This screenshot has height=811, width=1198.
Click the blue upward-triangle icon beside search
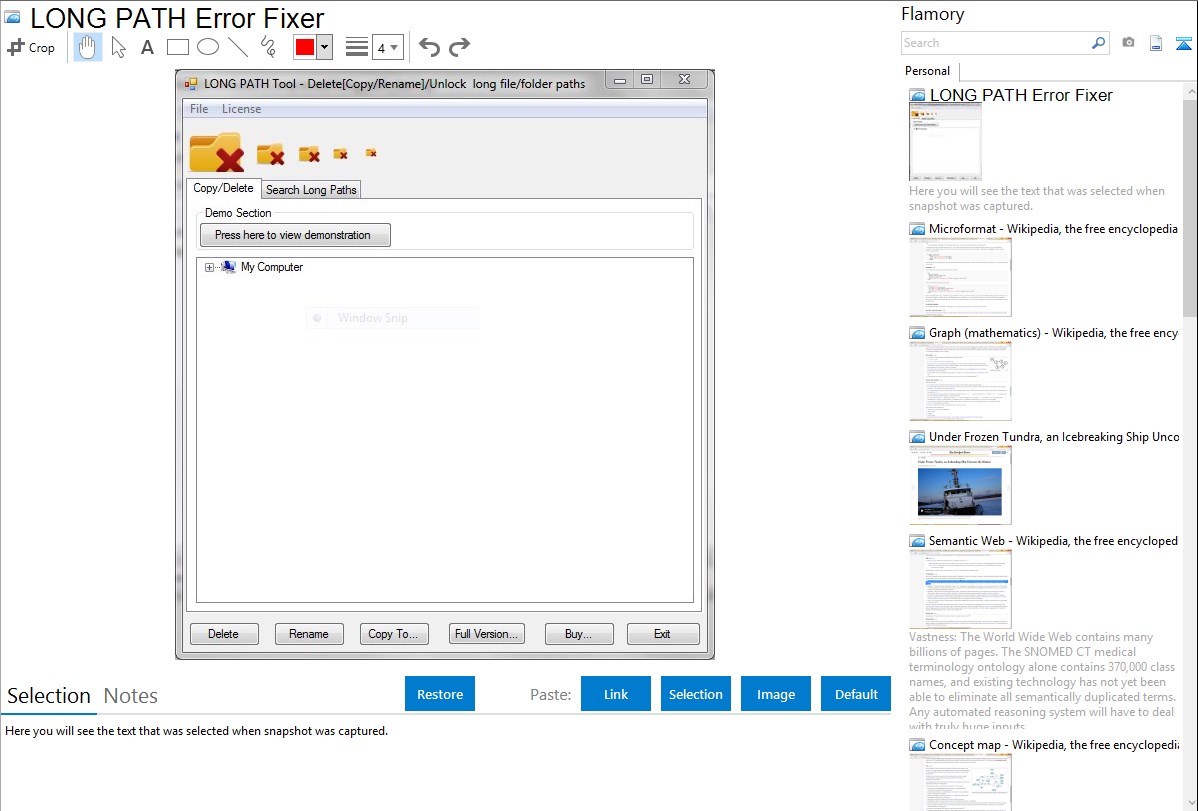[x=1183, y=43]
